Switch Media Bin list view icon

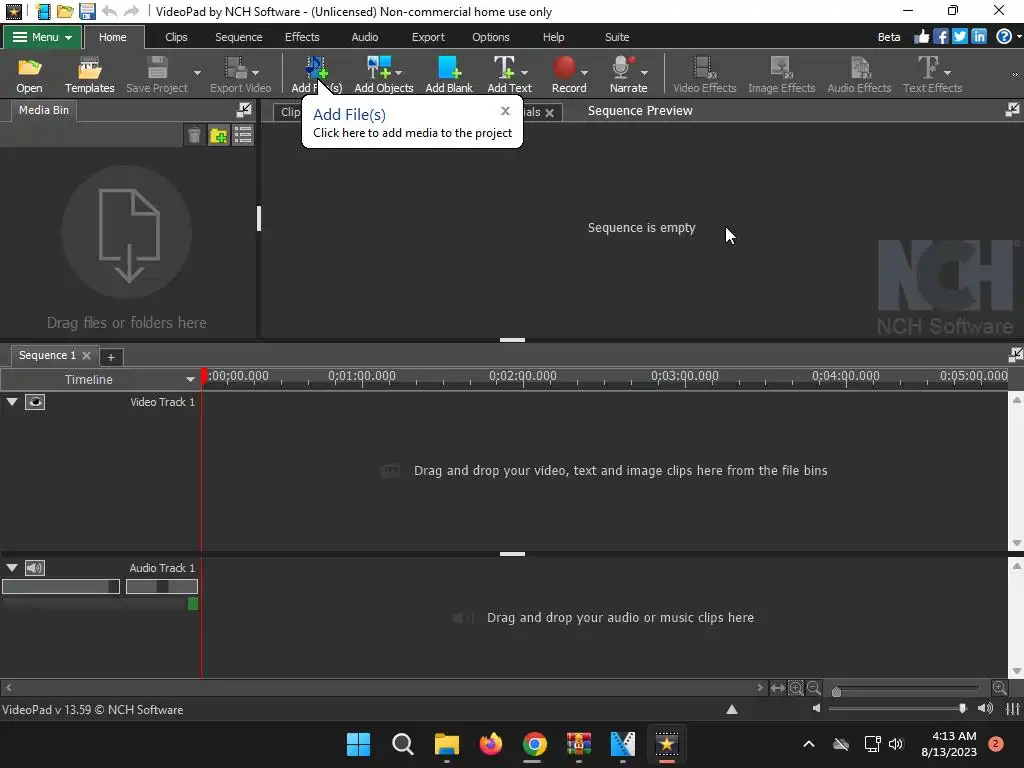(x=243, y=135)
